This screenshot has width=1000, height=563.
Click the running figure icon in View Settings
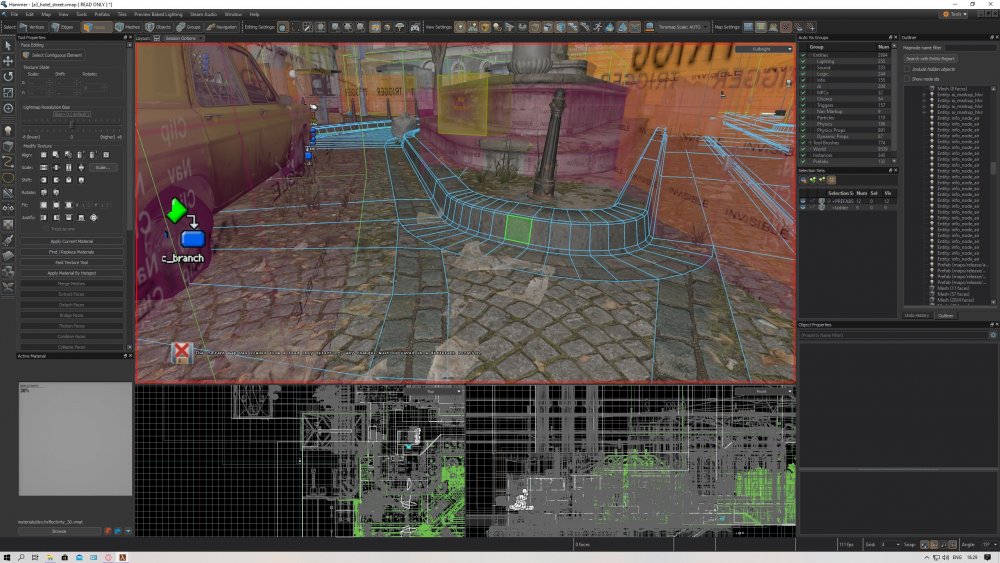[x=598, y=27]
